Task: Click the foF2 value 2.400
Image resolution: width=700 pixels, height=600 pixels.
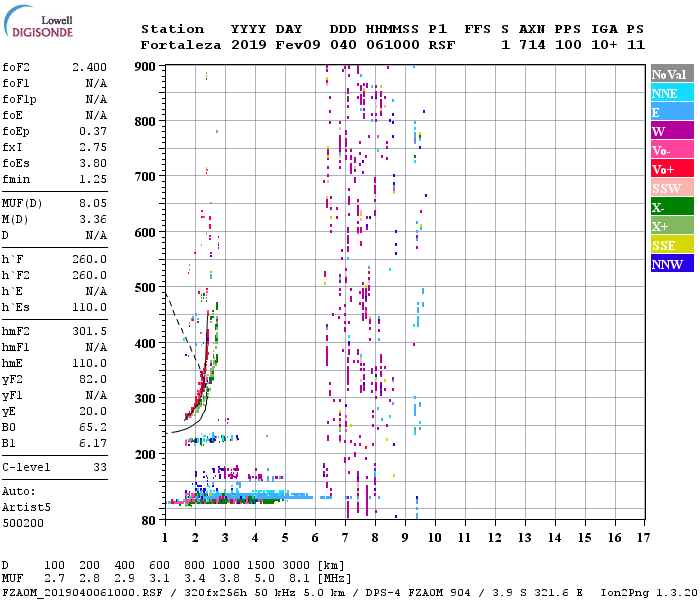Action: pyautogui.click(x=89, y=67)
